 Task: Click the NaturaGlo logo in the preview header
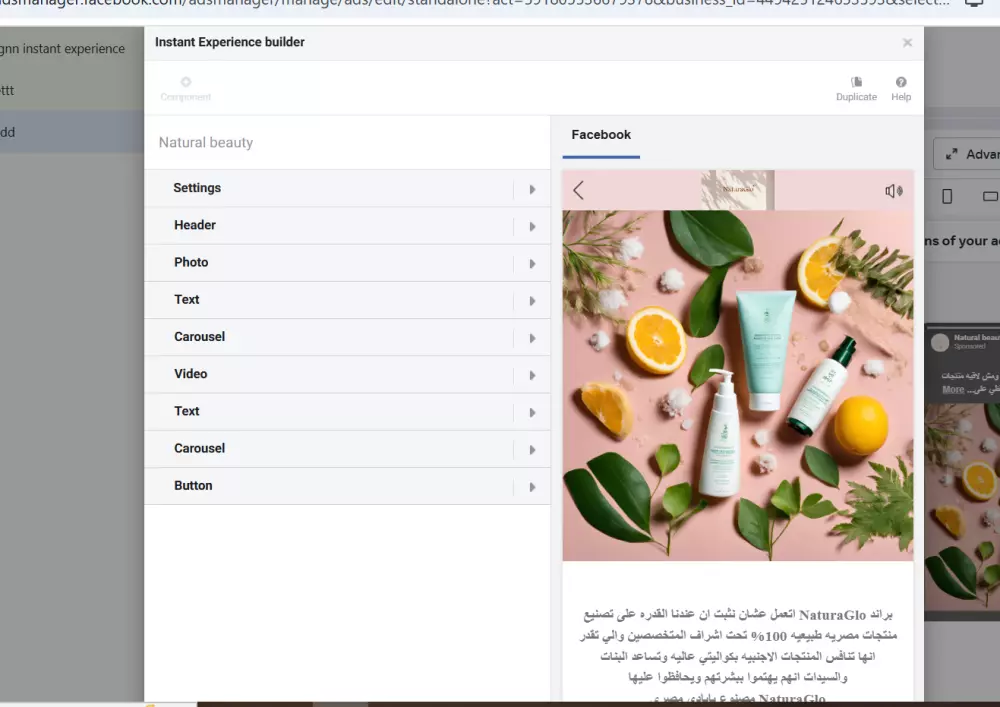tap(740, 187)
